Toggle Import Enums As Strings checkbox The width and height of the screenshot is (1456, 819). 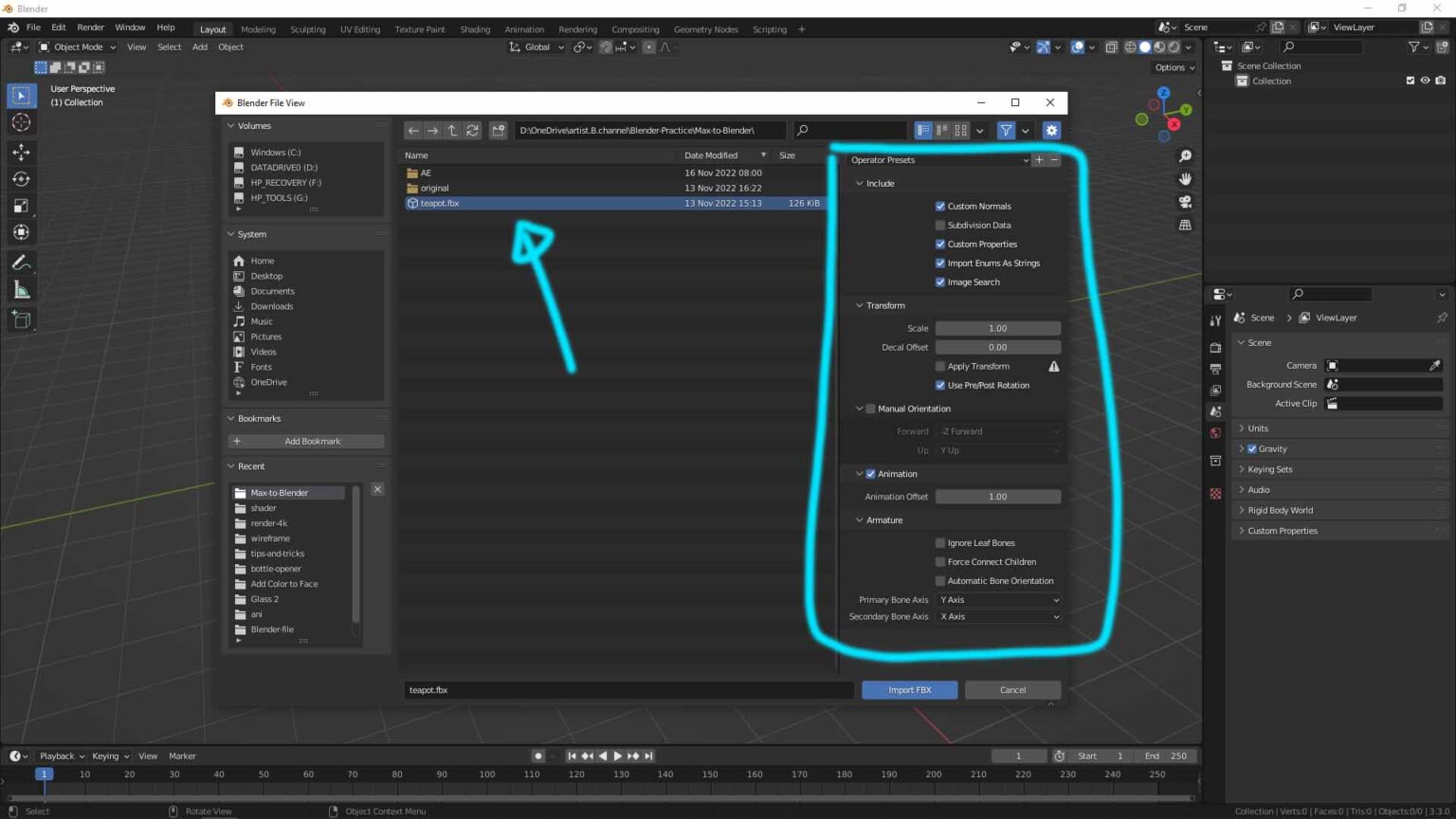[940, 263]
